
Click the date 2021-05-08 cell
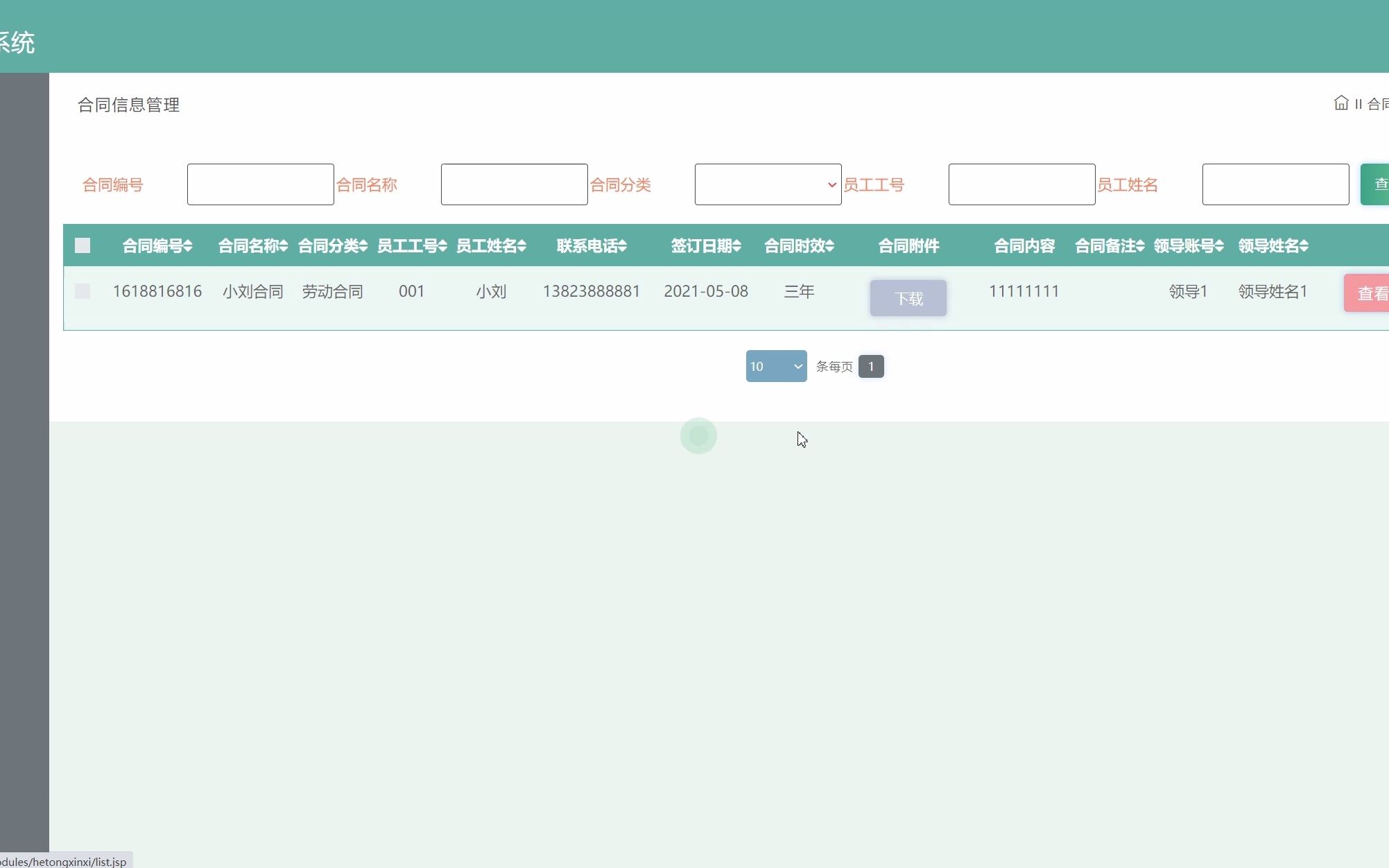point(706,291)
